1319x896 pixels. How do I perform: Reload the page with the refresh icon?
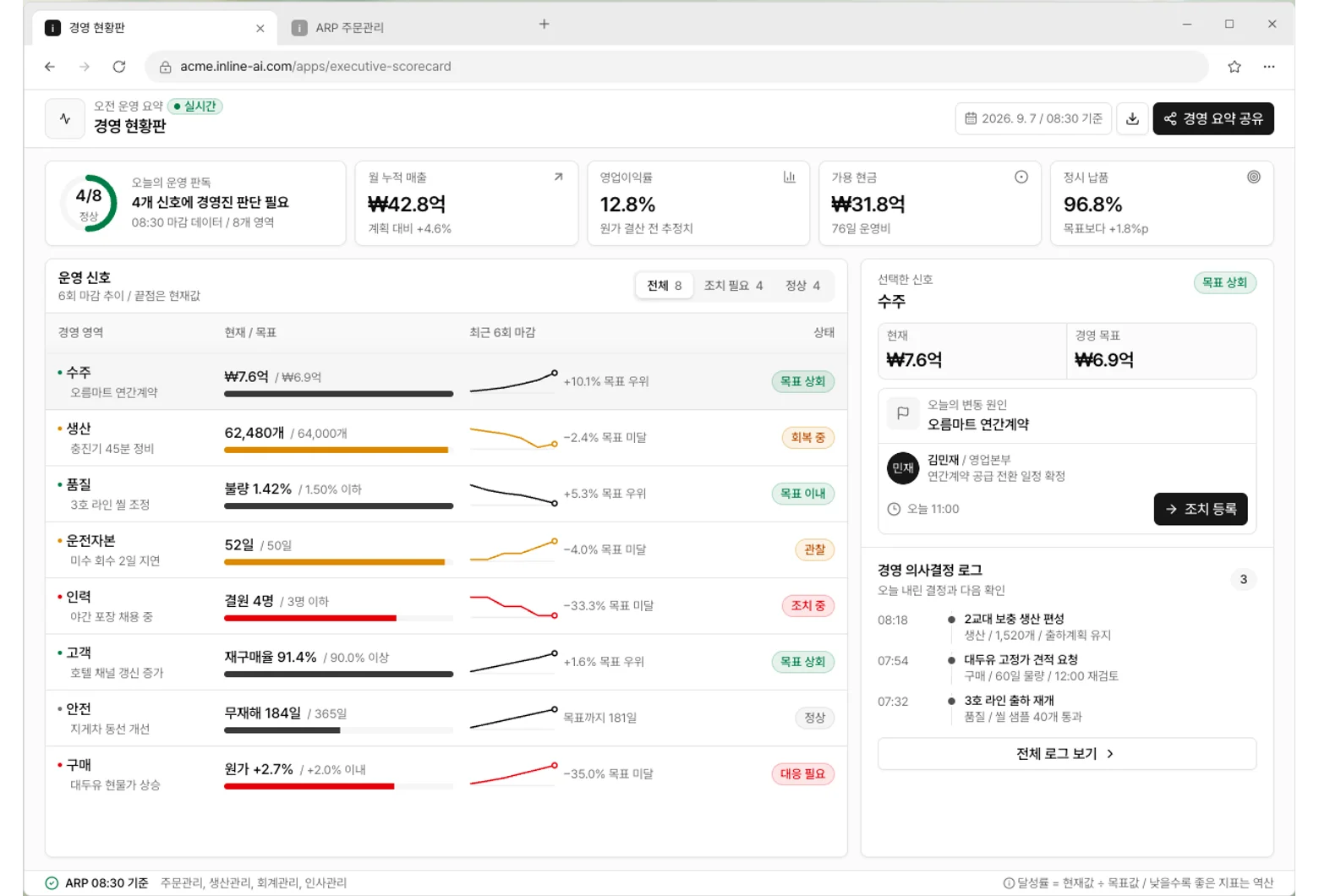[x=119, y=67]
